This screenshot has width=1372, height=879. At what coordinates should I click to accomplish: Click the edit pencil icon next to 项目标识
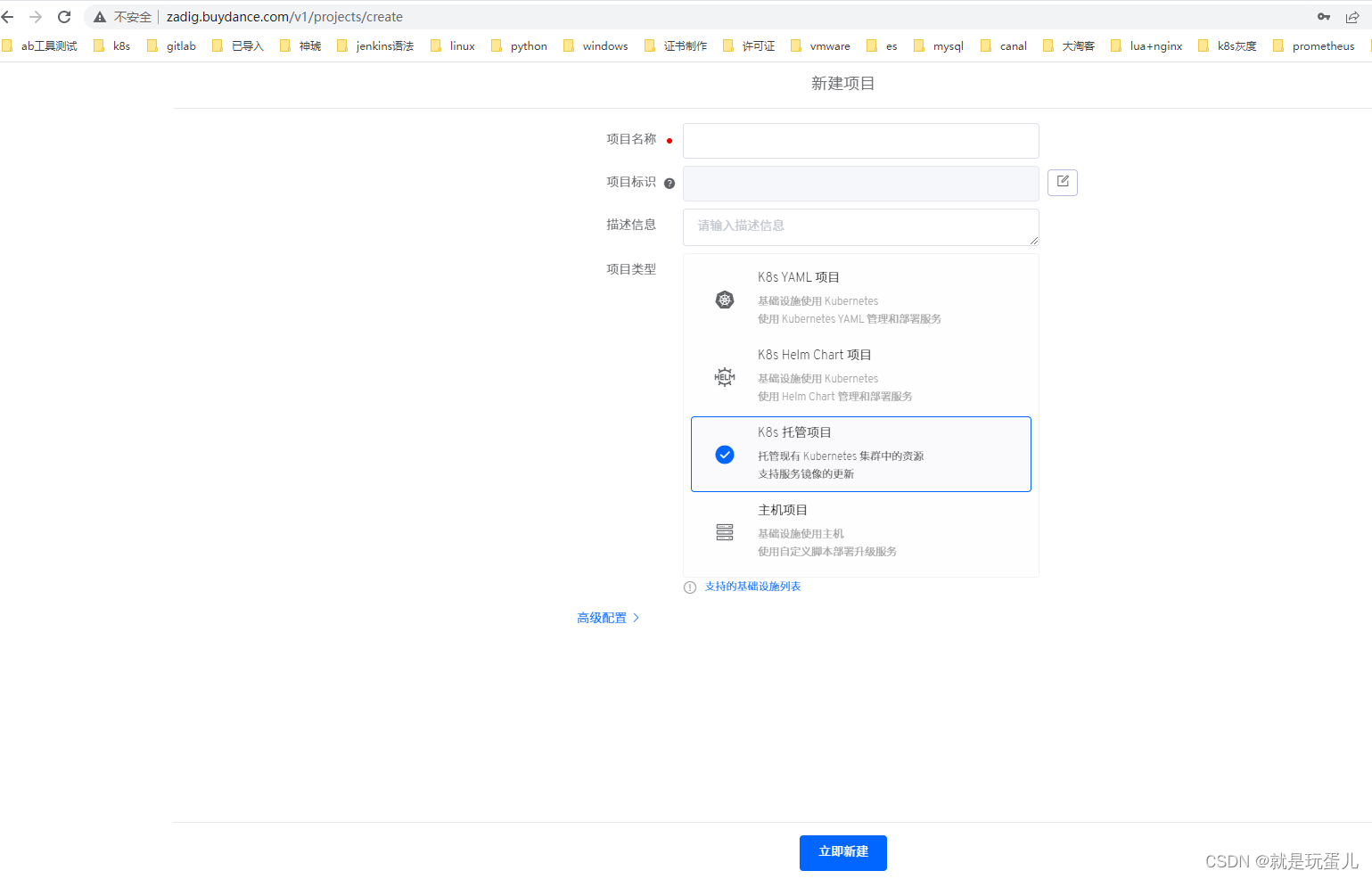1062,182
